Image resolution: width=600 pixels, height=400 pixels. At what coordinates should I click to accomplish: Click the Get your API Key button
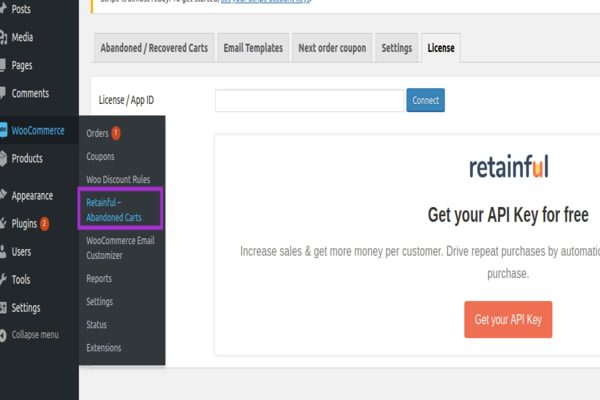tap(508, 320)
